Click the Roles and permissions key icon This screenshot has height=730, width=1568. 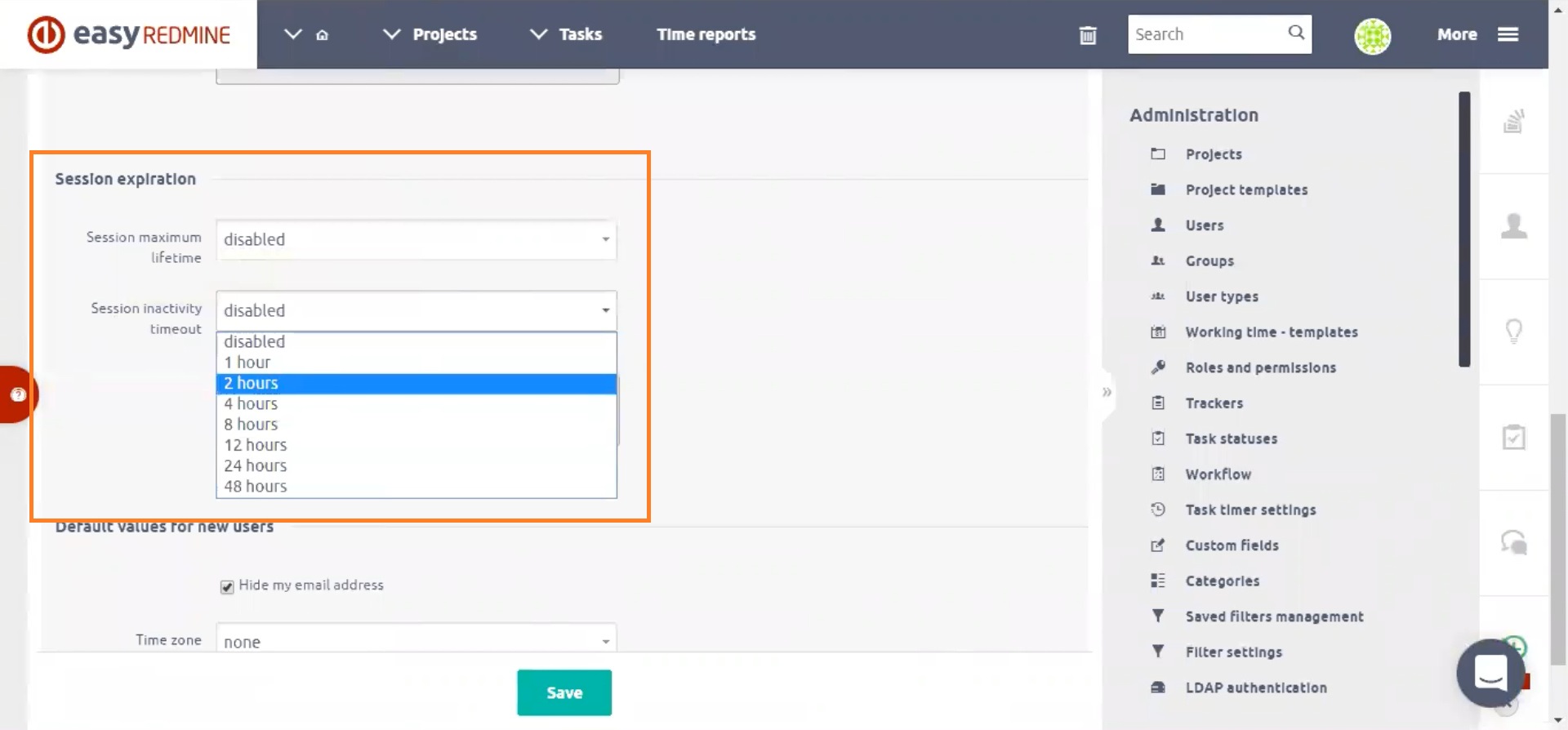(1158, 367)
